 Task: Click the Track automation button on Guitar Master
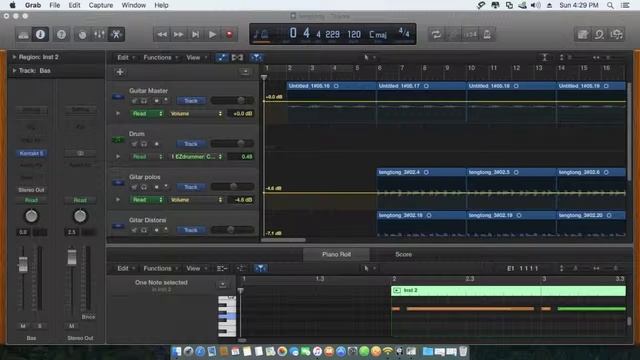point(191,100)
